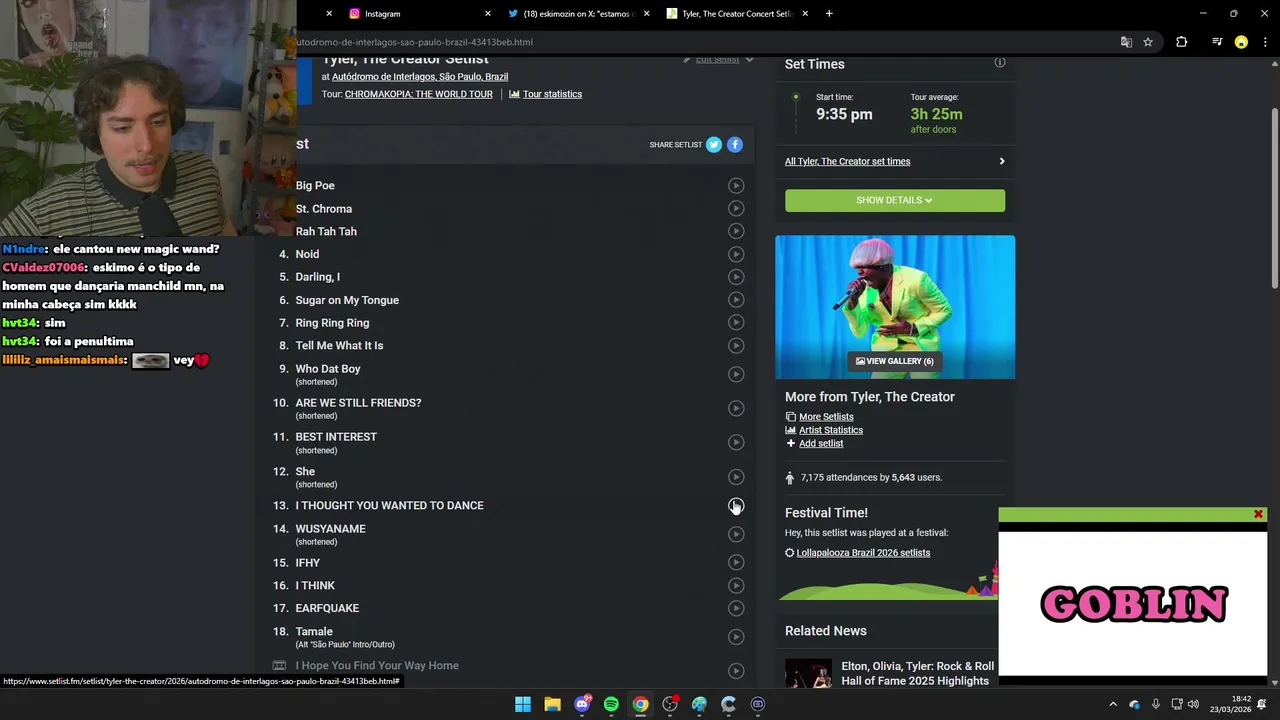
Task: Share setlist on Facebook
Action: [x=735, y=145]
